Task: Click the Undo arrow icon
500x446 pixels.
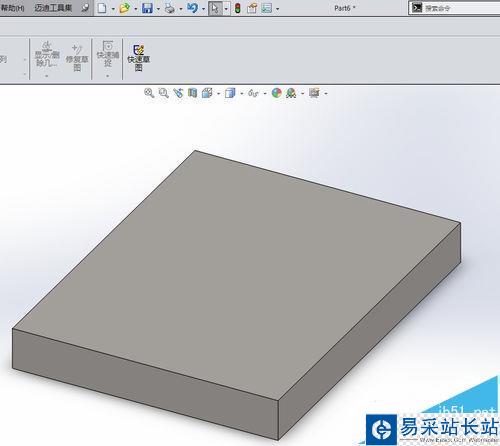Action: pyautogui.click(x=192, y=8)
